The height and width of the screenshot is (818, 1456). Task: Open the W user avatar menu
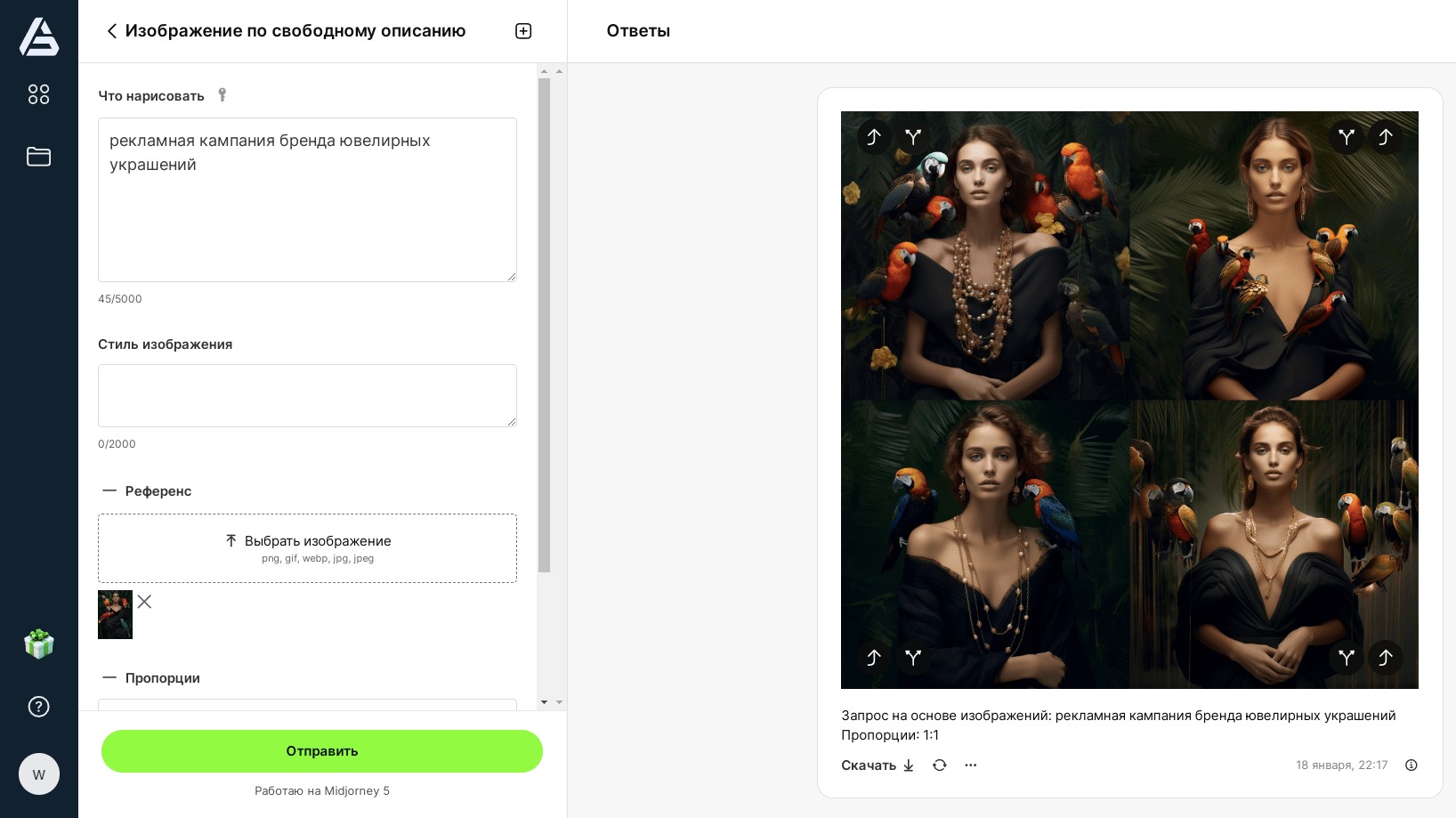pyautogui.click(x=39, y=774)
